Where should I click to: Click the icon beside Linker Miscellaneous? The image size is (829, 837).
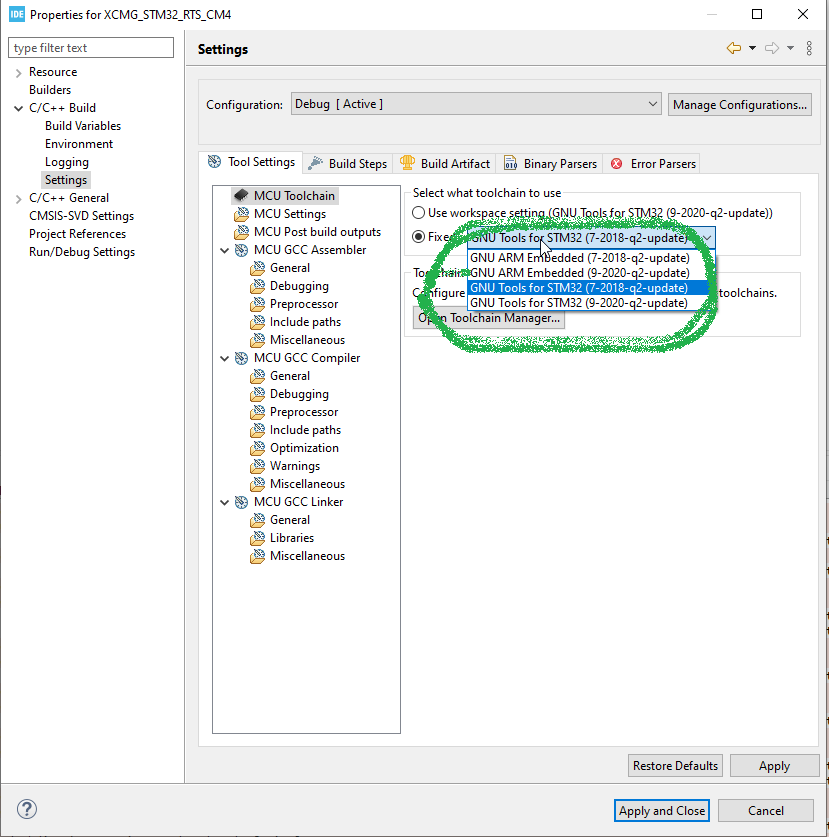(x=257, y=556)
